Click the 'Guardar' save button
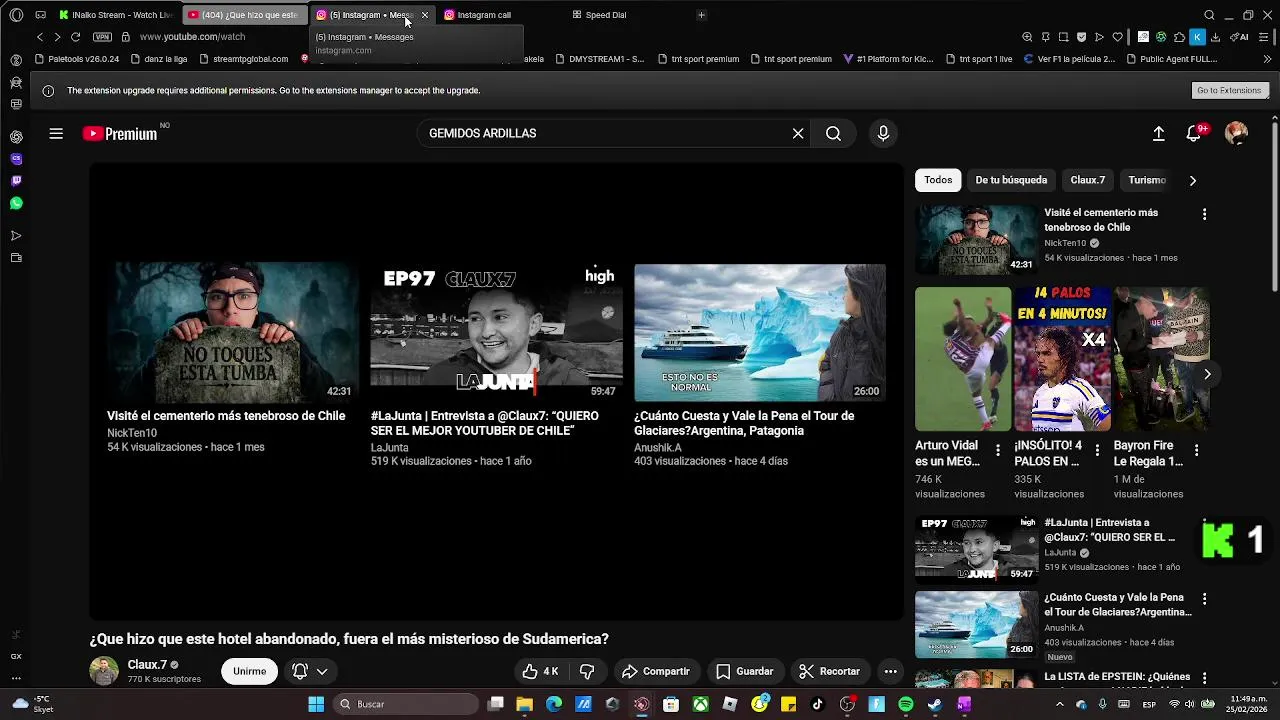 coord(744,671)
